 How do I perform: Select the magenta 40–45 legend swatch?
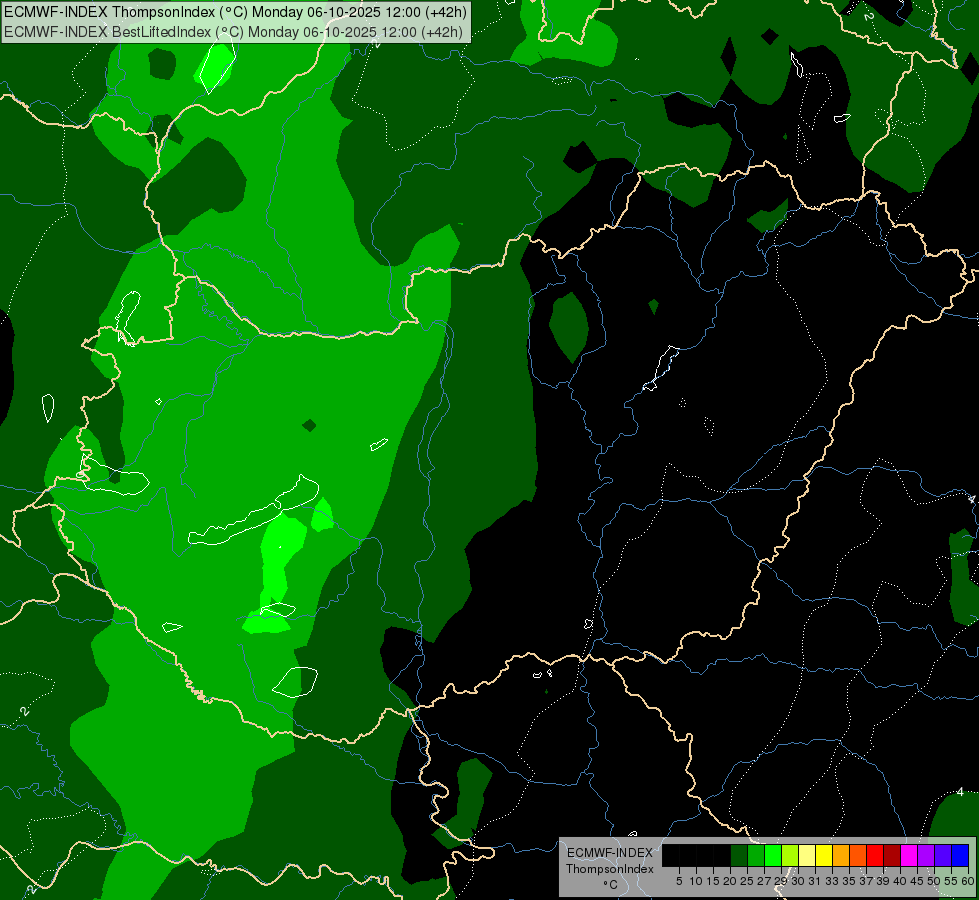(909, 855)
